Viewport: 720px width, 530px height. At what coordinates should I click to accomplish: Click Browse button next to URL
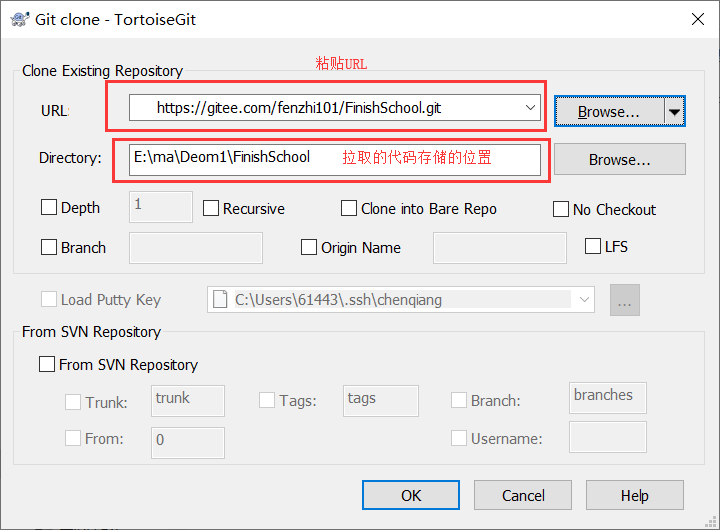(x=609, y=111)
